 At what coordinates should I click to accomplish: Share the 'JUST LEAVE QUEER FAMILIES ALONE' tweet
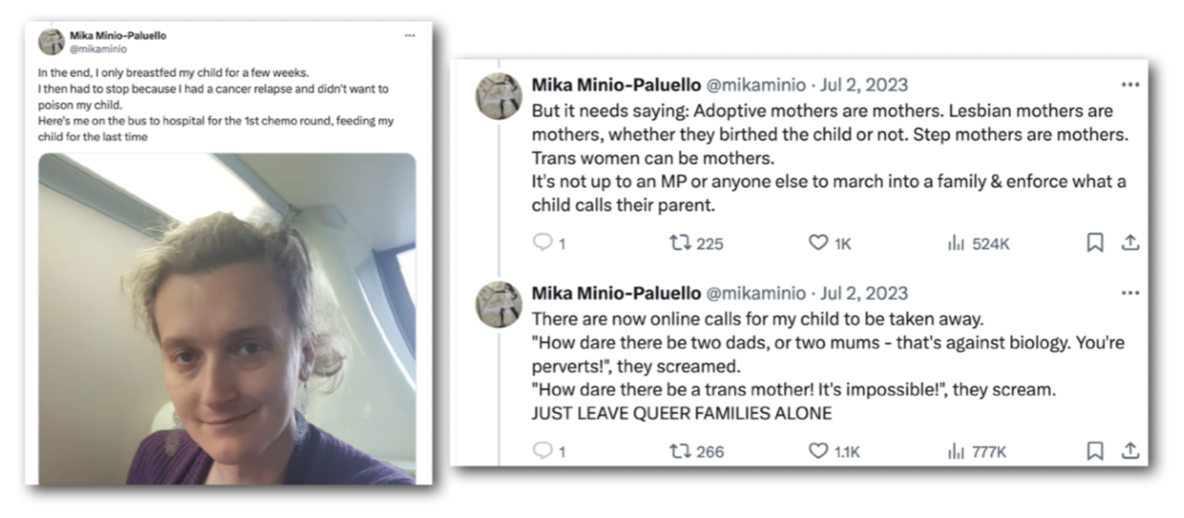coord(1130,451)
